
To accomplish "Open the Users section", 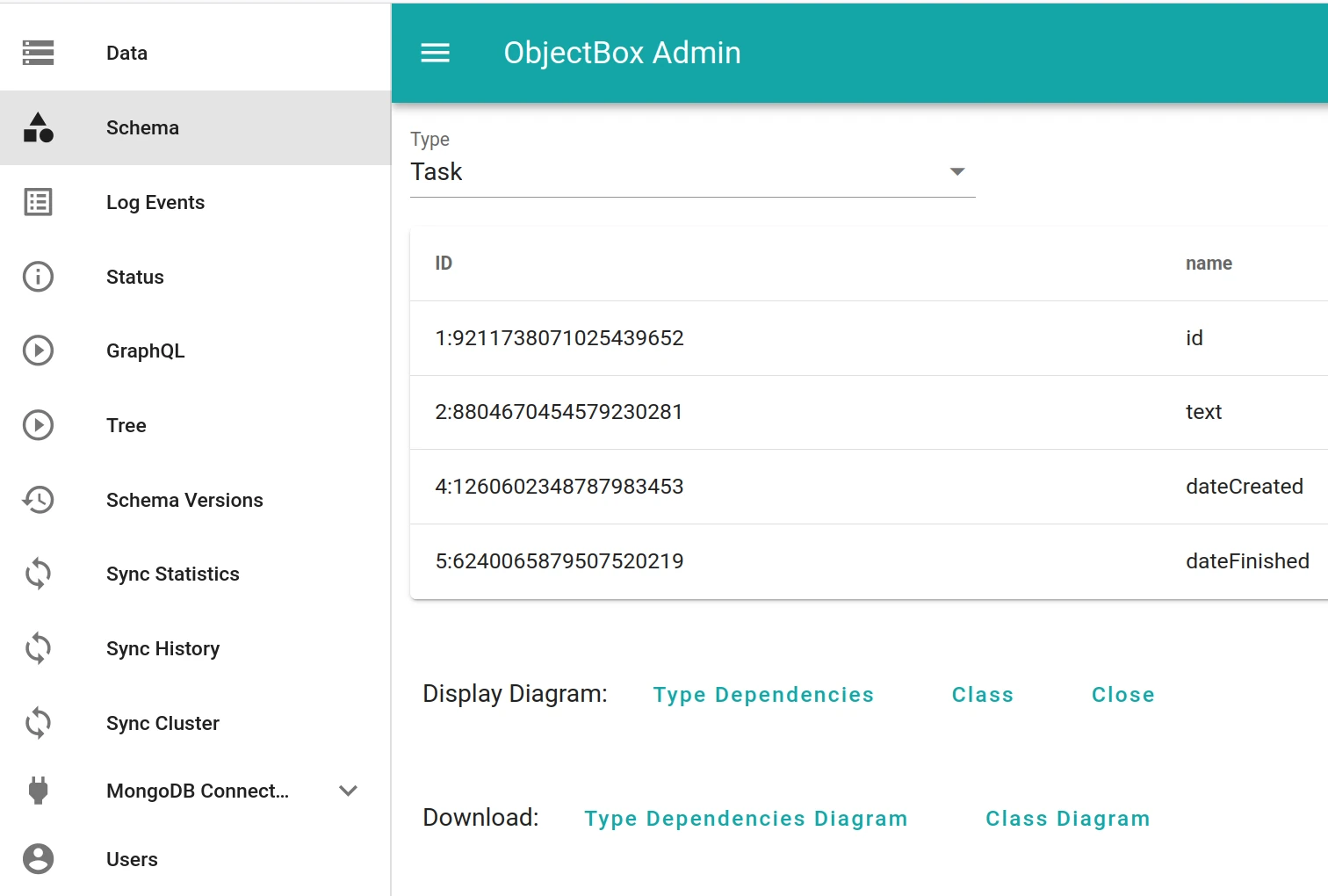I will click(x=131, y=859).
